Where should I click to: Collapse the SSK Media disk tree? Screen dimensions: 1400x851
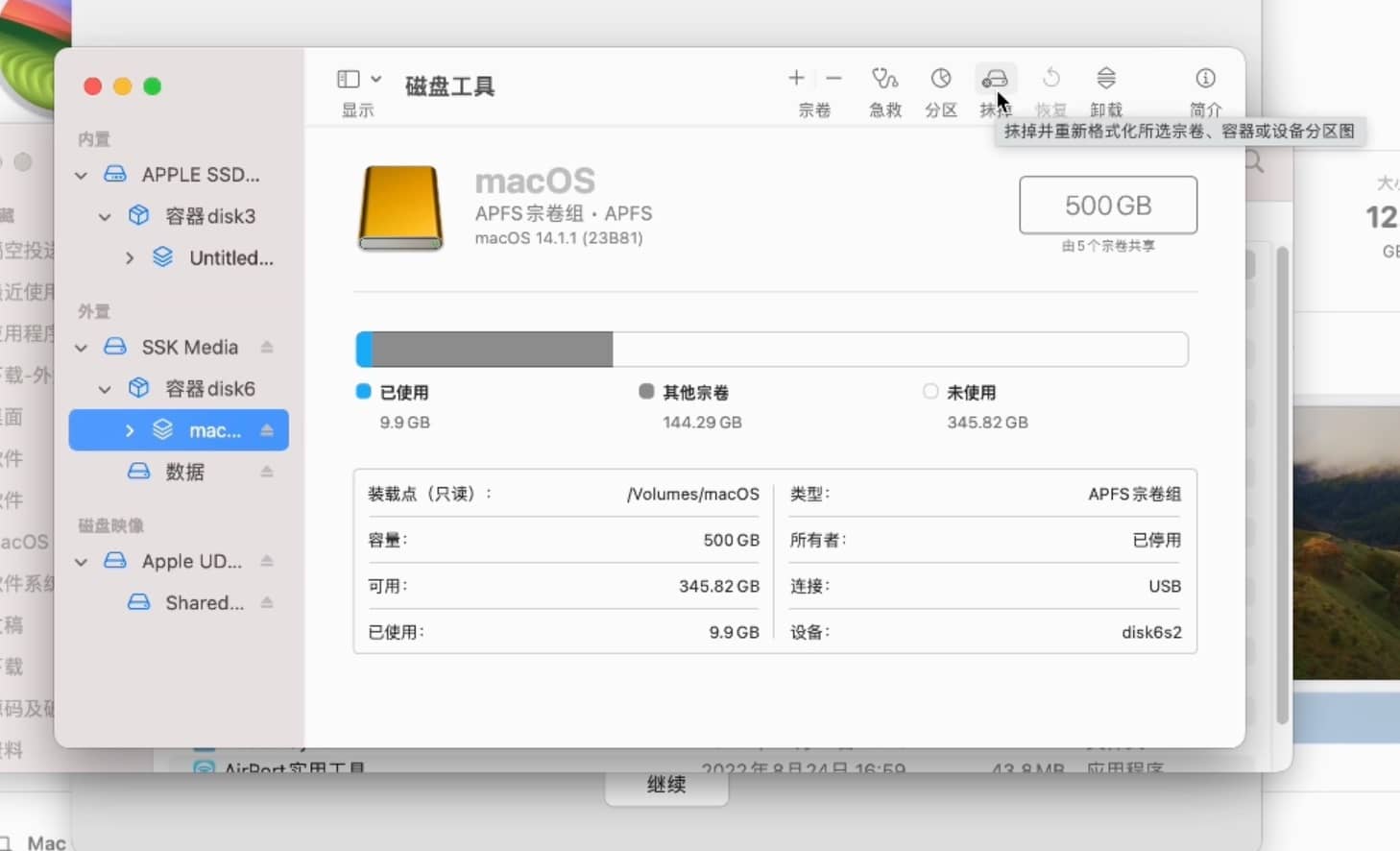[x=82, y=347]
